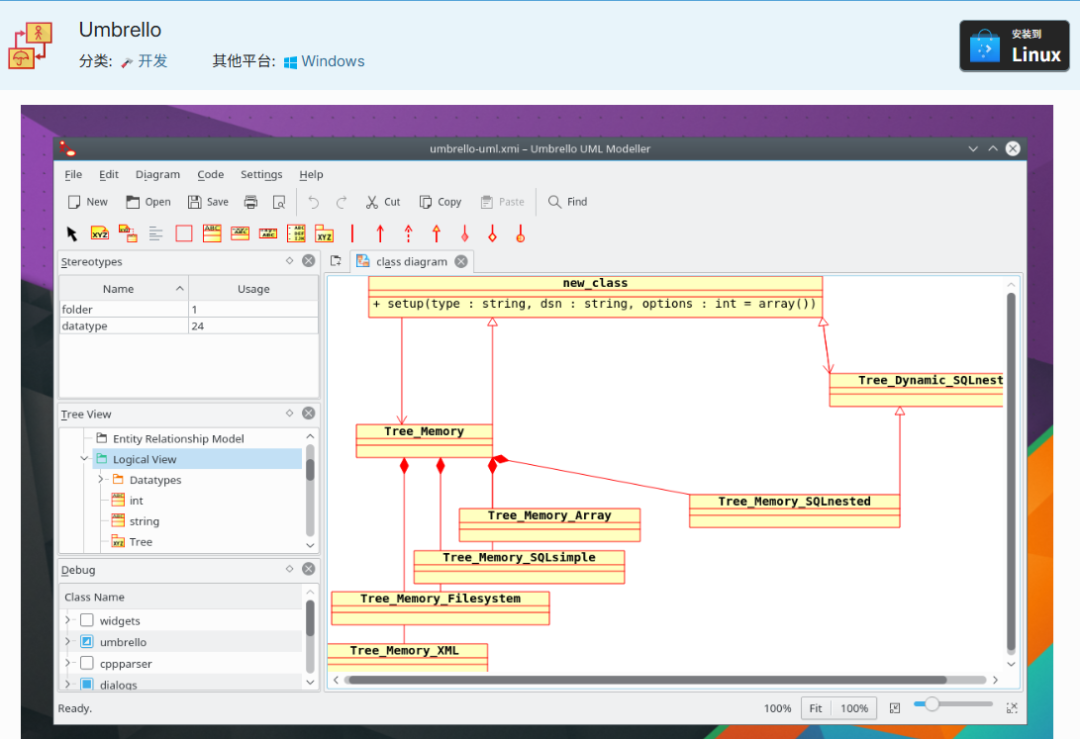Close the Debug panel
The width and height of the screenshot is (1080, 739).
309,568
